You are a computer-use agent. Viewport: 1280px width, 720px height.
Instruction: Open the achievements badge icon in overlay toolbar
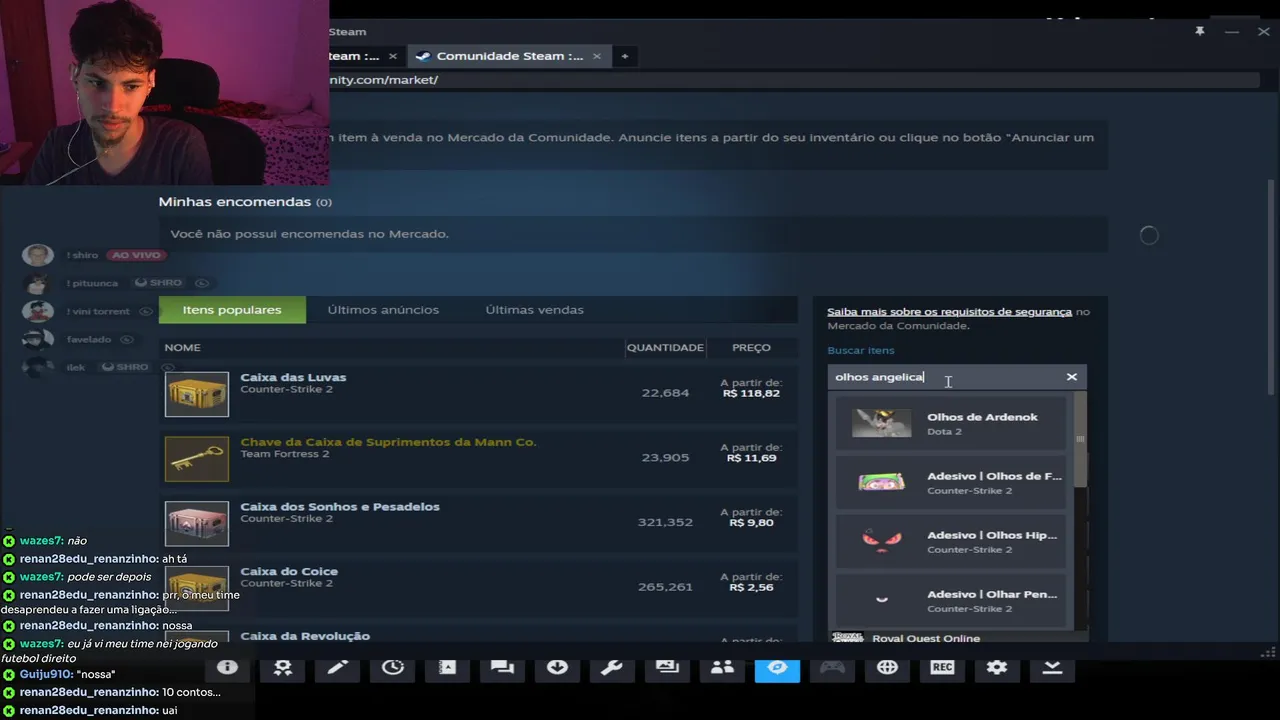click(x=283, y=667)
